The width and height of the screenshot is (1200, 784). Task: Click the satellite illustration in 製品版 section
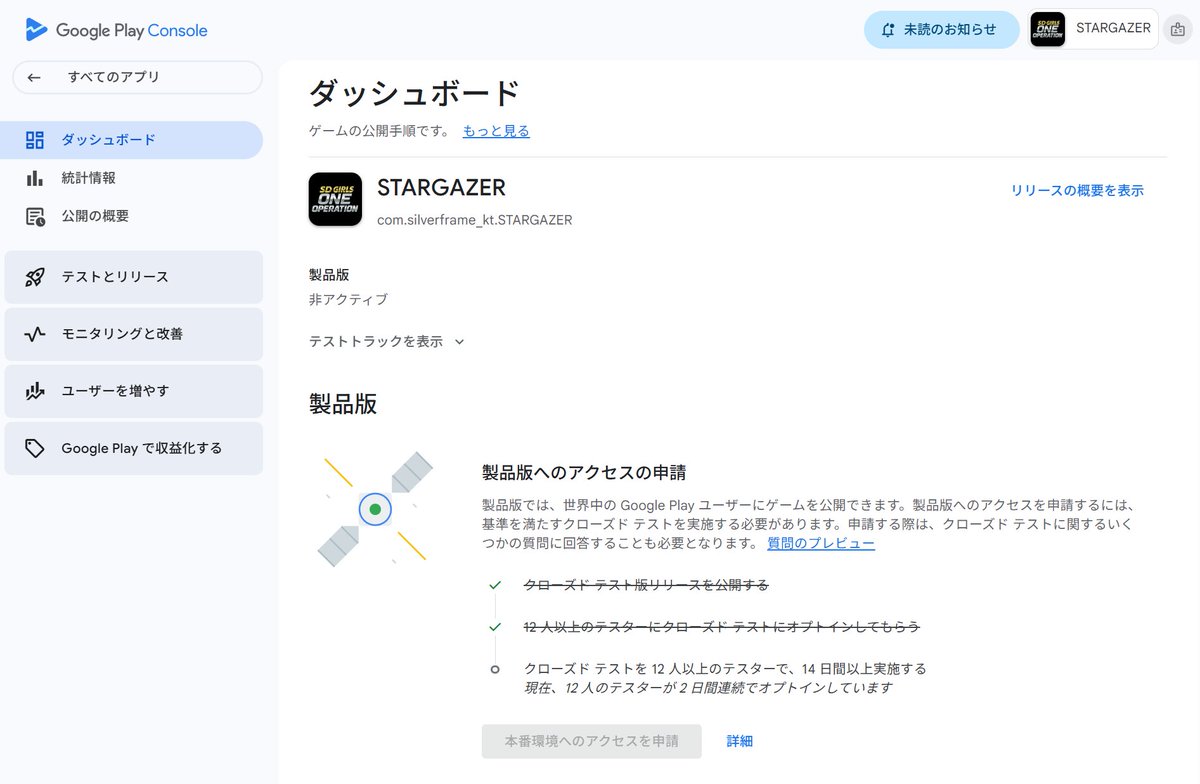point(375,509)
